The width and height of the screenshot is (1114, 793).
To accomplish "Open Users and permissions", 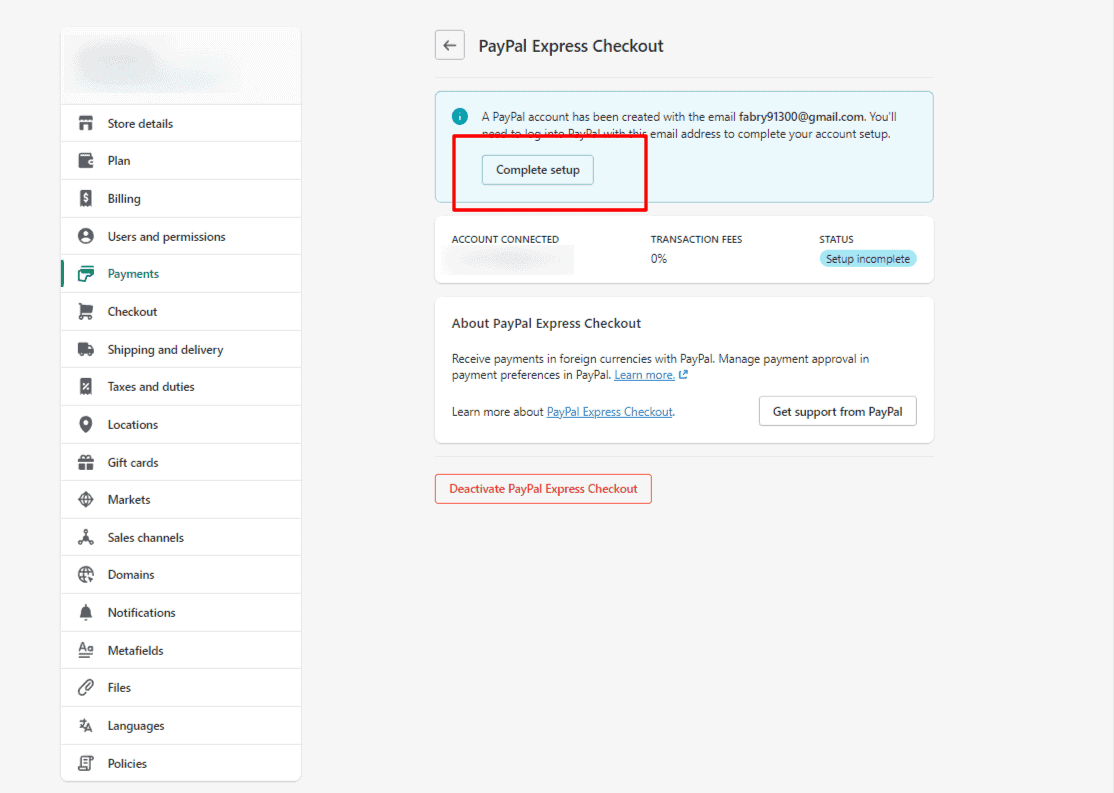I will (167, 236).
